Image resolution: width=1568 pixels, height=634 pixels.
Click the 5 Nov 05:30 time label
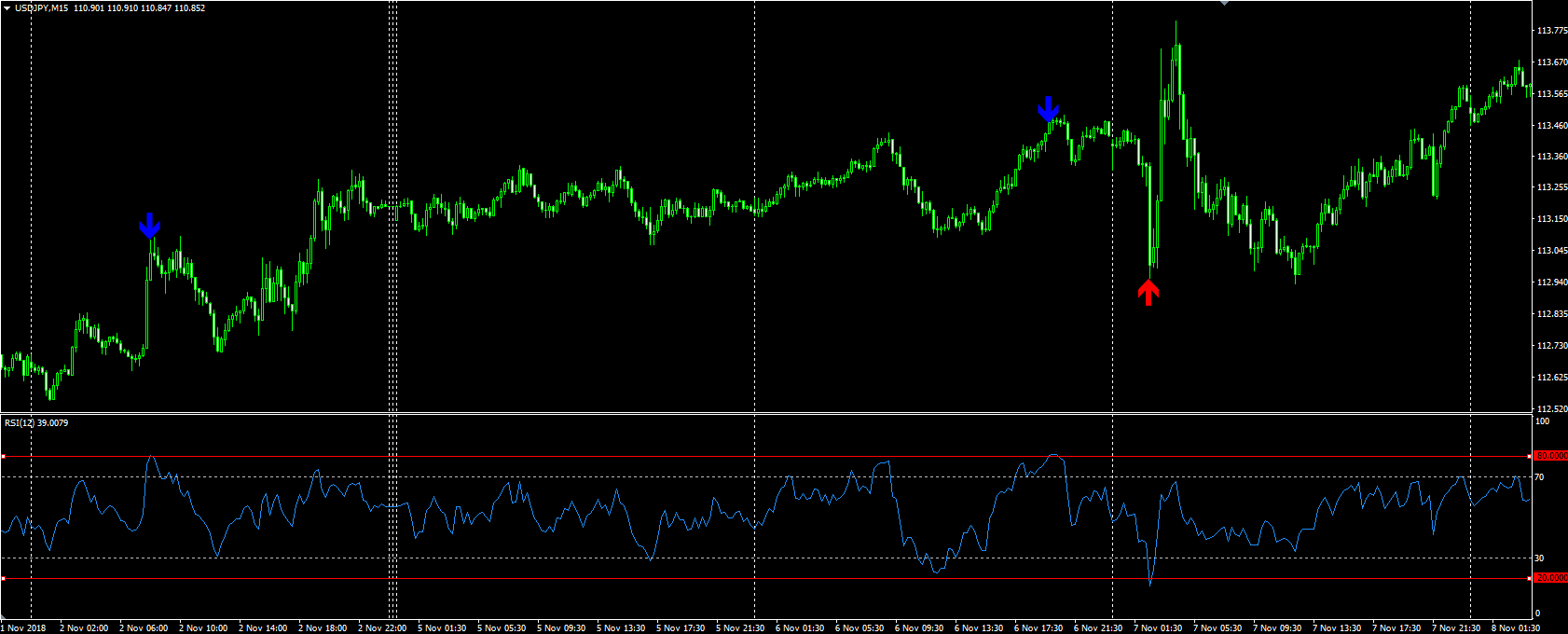[502, 628]
